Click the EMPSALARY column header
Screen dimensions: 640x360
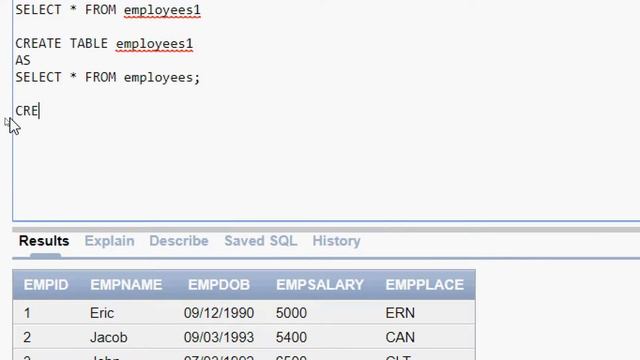point(320,284)
